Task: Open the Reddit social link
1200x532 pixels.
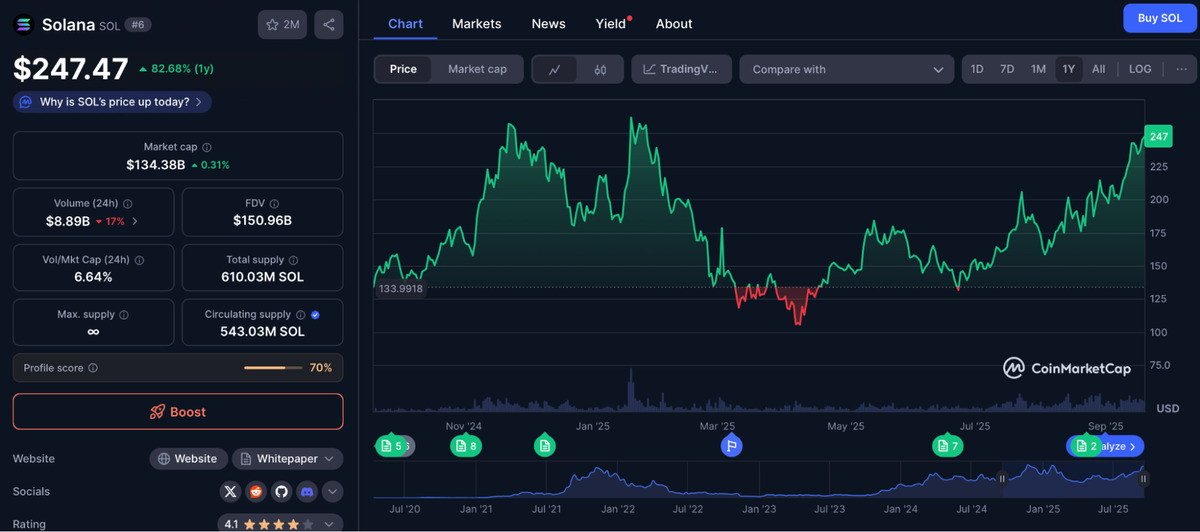Action: click(256, 491)
